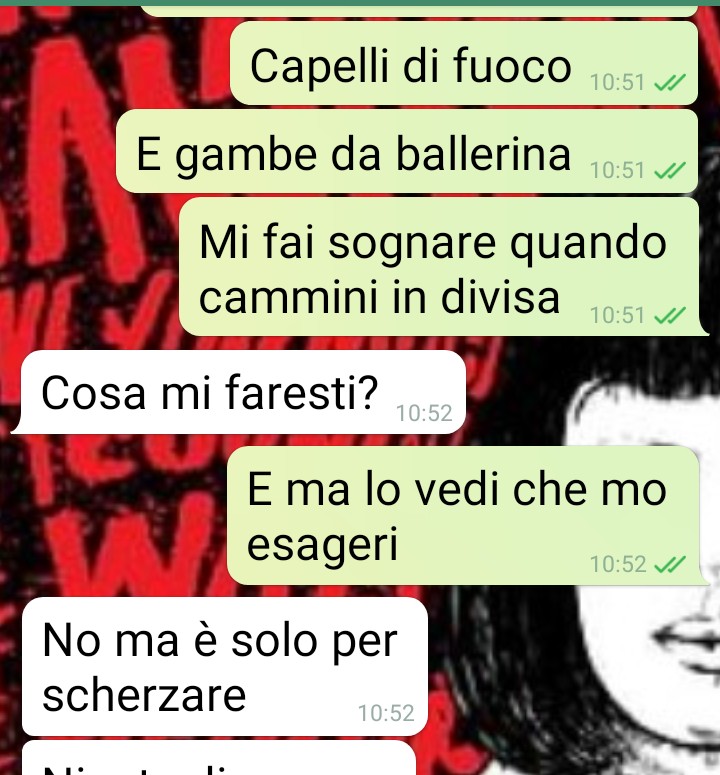Viewport: 720px width, 775px height.
Task: Click double-check icon on 'E gambe da ballerina'
Action: 670,171
